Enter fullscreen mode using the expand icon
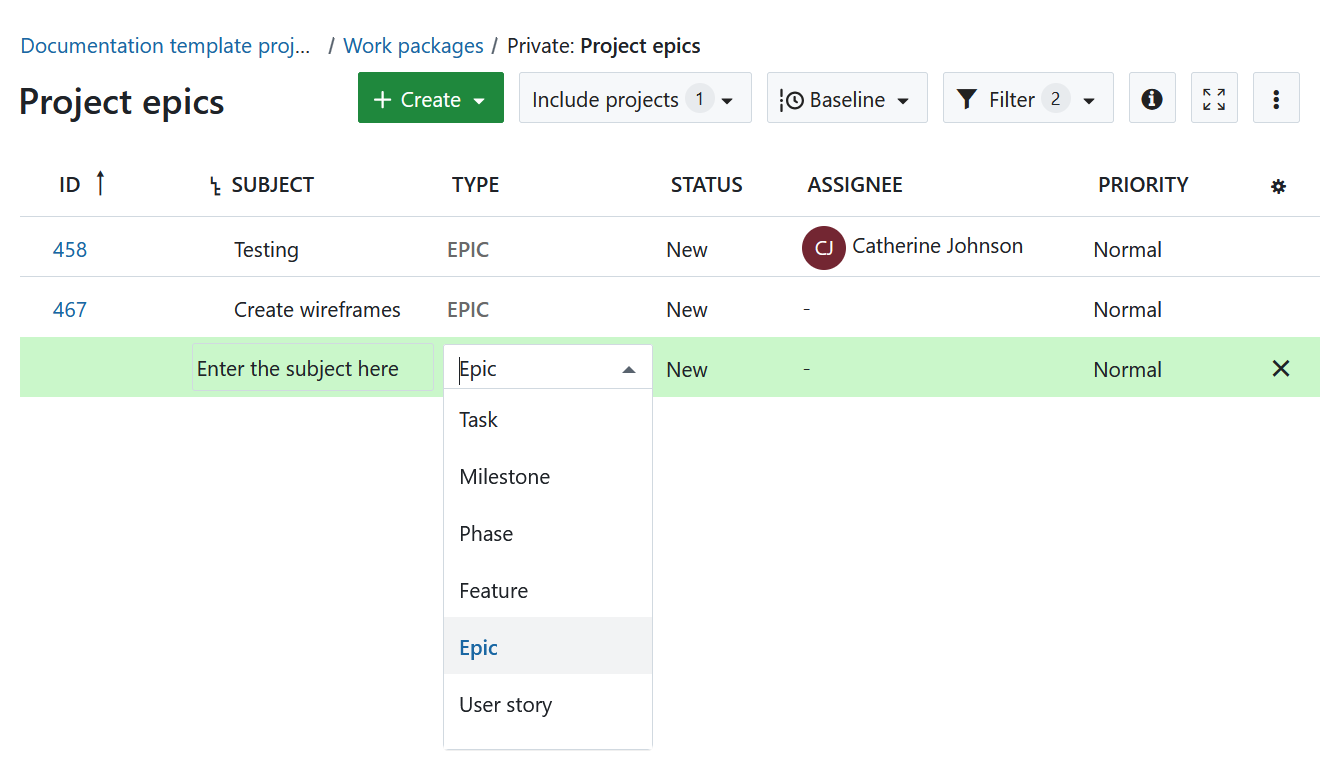Image resolution: width=1320 pixels, height=769 pixels. click(1213, 97)
